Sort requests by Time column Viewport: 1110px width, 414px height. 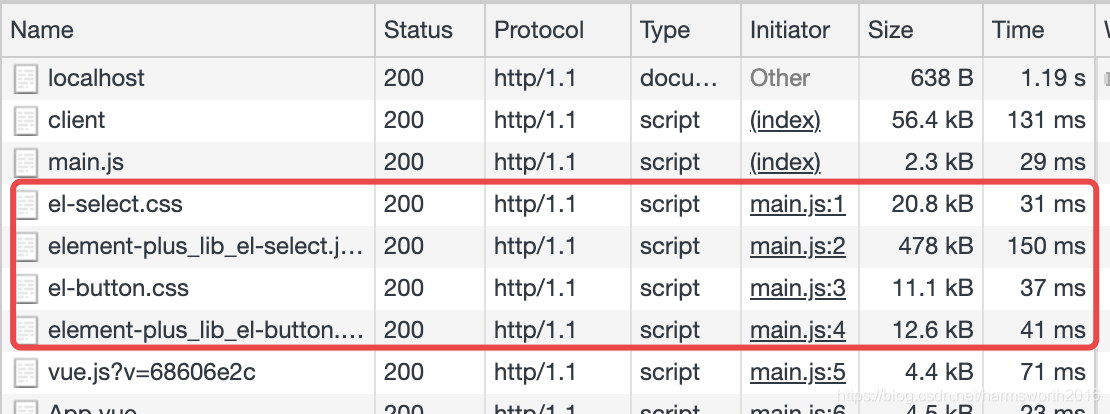coord(1018,30)
